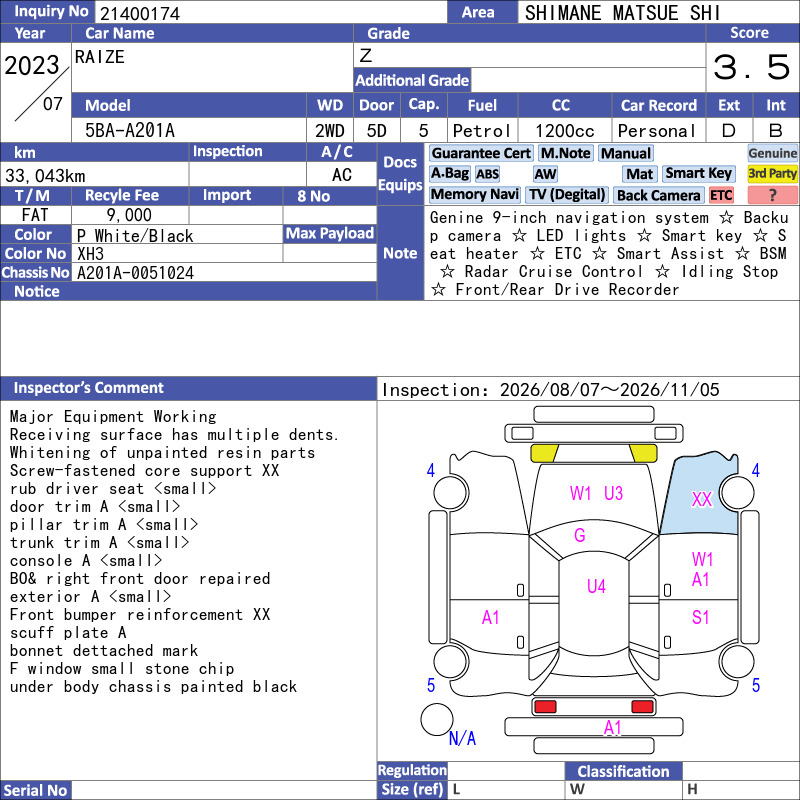
Task: Click the color value P White/Black
Action: click(x=135, y=236)
